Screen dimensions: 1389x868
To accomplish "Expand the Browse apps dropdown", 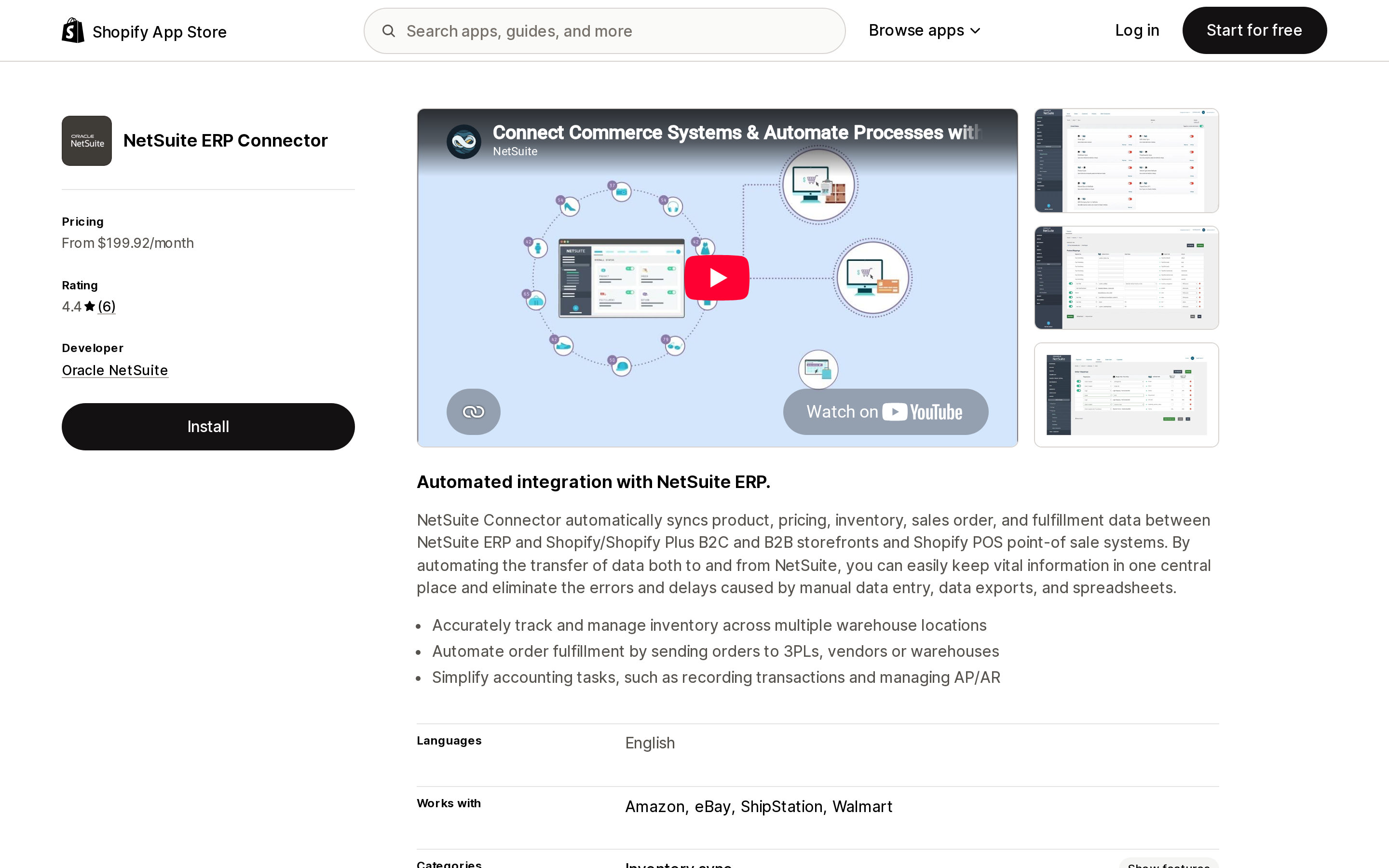I will [924, 30].
